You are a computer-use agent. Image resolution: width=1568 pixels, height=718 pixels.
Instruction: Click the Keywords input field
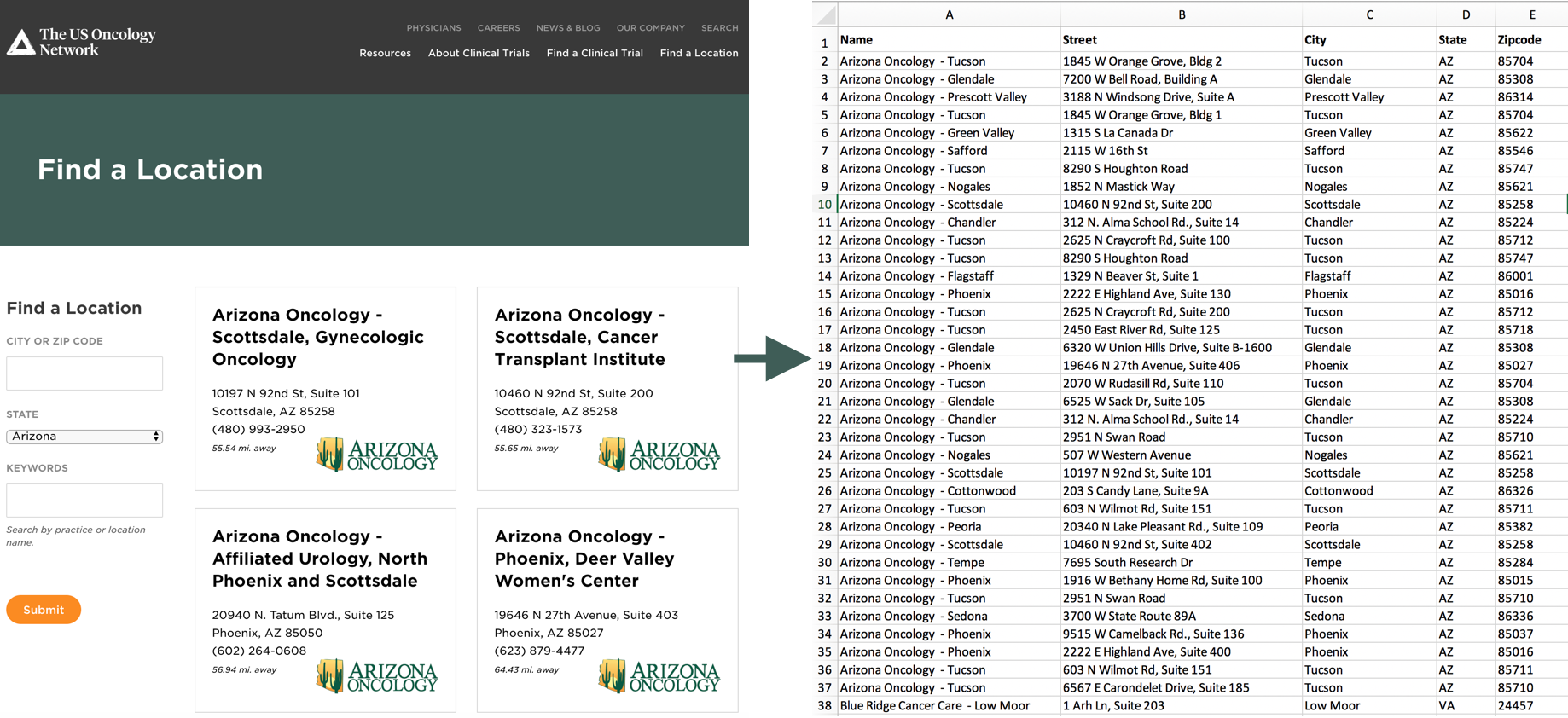pyautogui.click(x=84, y=500)
